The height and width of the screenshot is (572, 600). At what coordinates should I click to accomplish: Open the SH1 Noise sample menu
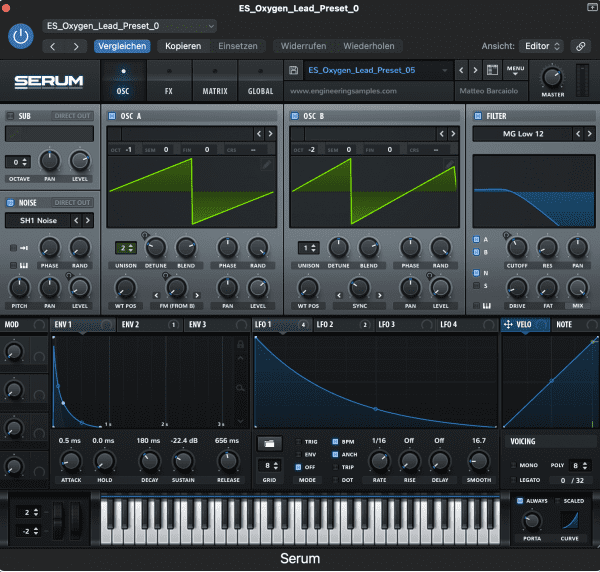coord(38,220)
